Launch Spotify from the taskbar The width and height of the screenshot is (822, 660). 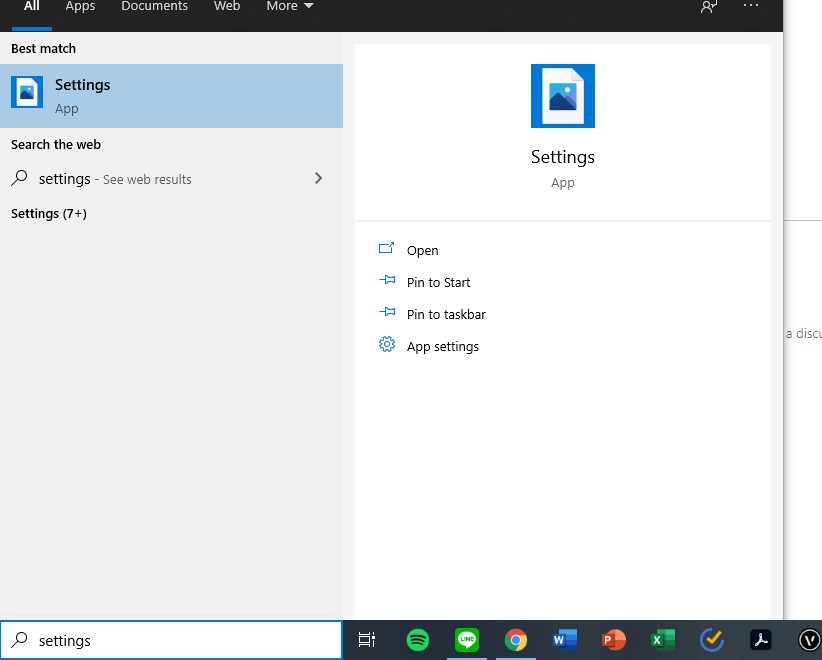[x=417, y=640]
